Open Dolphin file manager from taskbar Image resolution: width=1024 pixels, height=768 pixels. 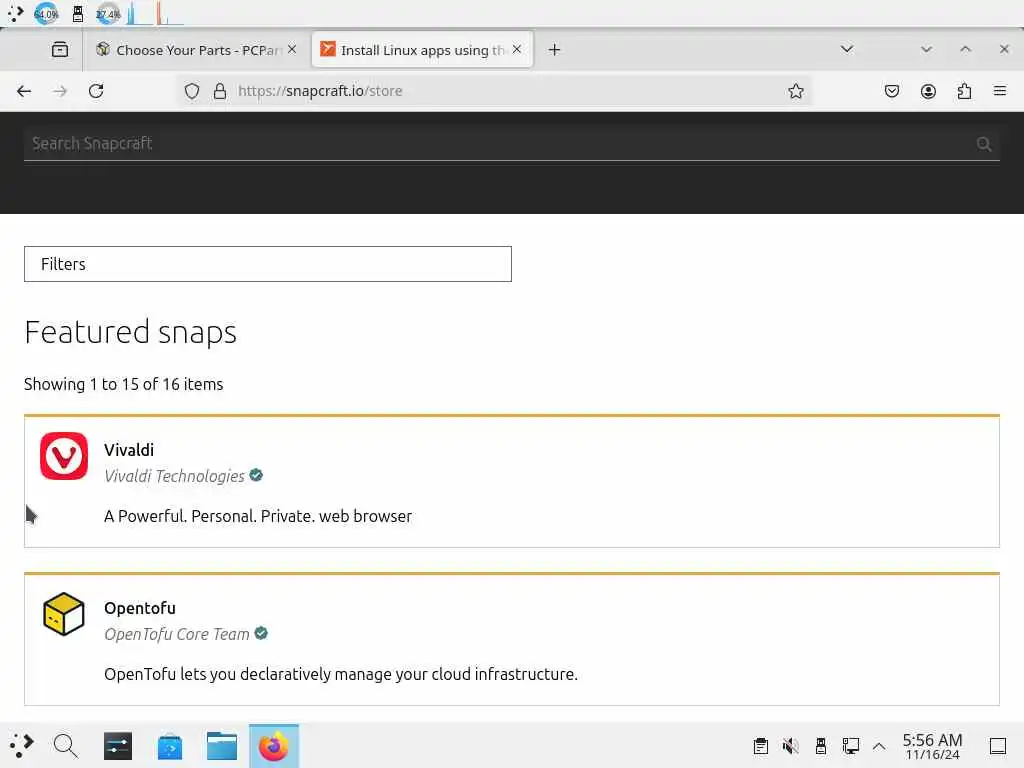click(x=222, y=746)
